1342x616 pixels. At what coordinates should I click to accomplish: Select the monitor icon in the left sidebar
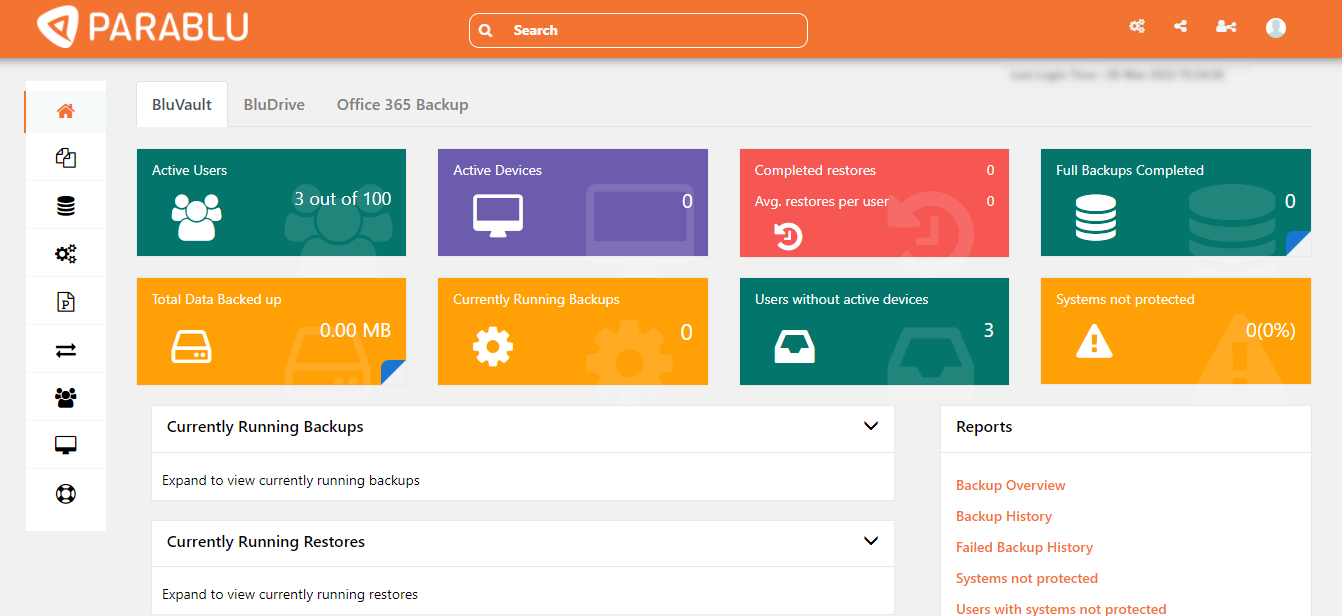66,446
